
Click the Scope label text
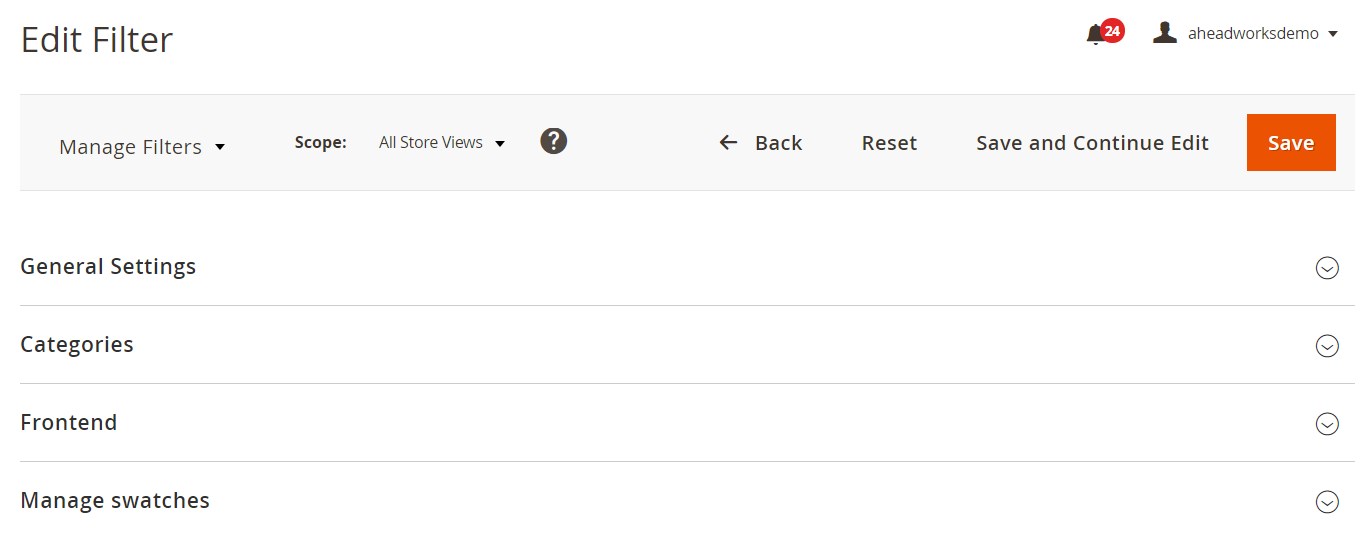[320, 143]
